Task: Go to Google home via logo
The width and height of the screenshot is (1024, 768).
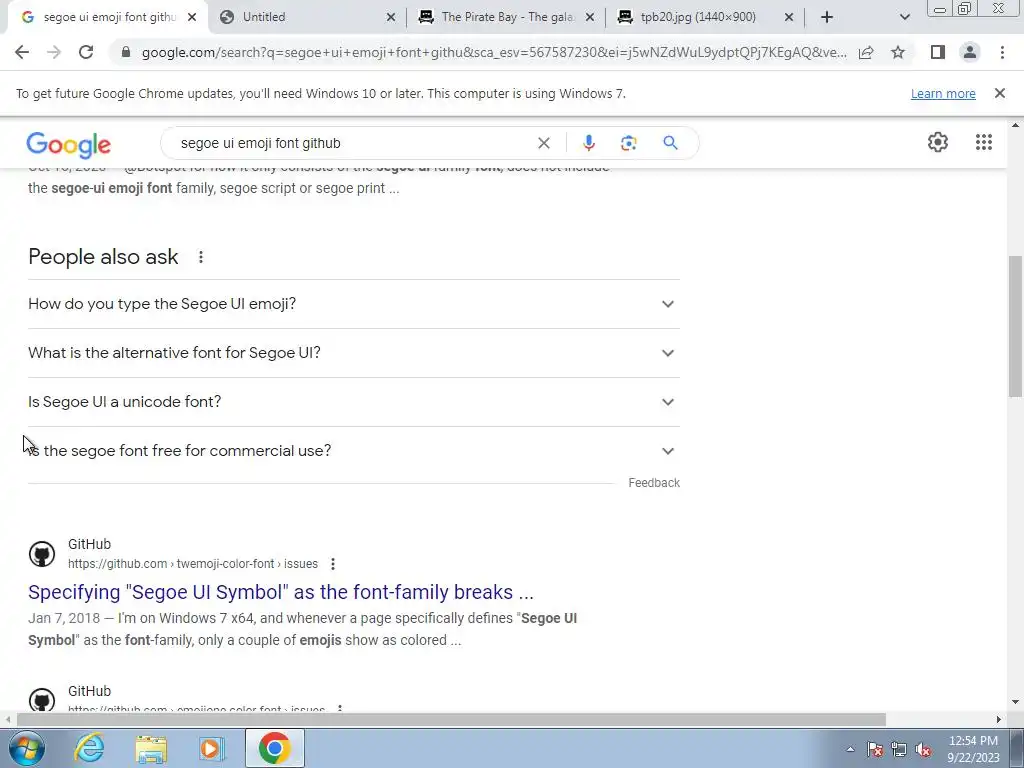Action: 69,145
